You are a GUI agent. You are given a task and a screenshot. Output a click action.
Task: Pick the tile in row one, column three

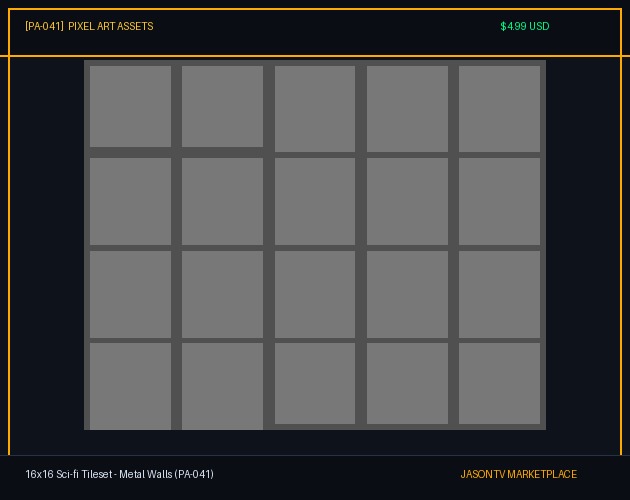[x=315, y=109]
